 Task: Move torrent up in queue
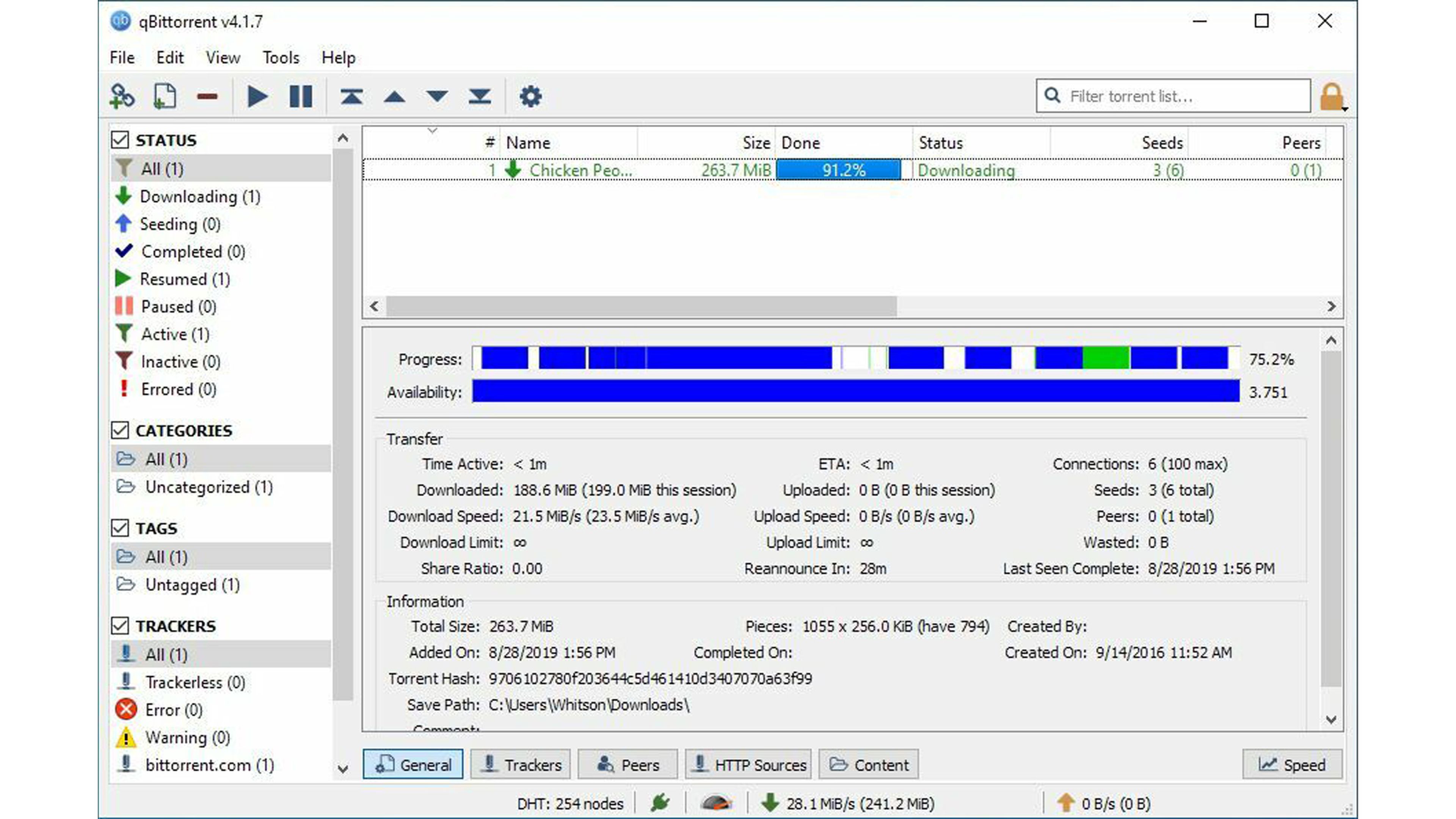[394, 97]
